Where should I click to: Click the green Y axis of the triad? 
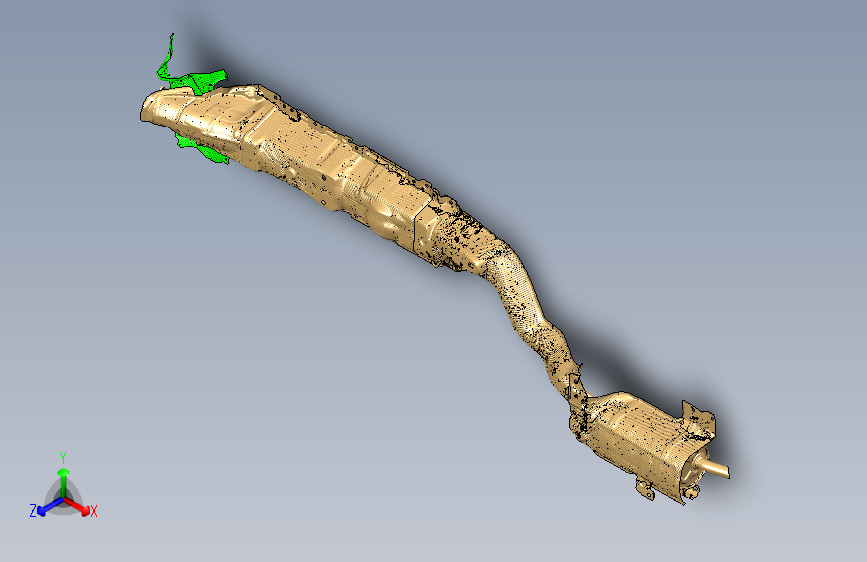[x=64, y=482]
